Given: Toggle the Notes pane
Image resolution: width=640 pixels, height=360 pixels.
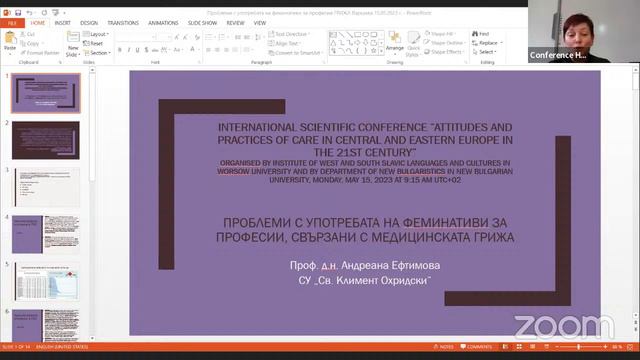Looking at the screenshot, I should tap(443, 347).
